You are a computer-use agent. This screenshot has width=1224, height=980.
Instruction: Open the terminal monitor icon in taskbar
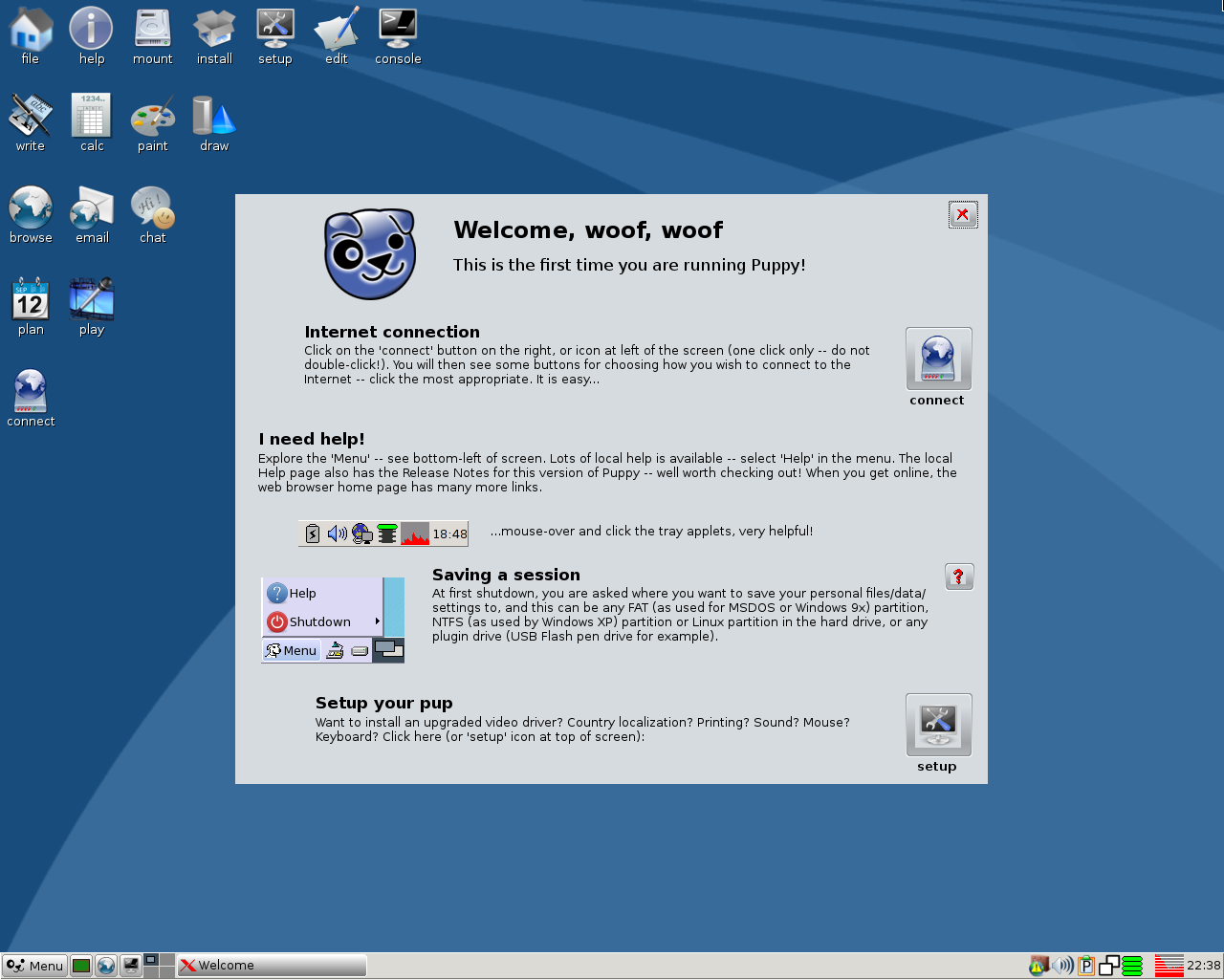pos(131,966)
